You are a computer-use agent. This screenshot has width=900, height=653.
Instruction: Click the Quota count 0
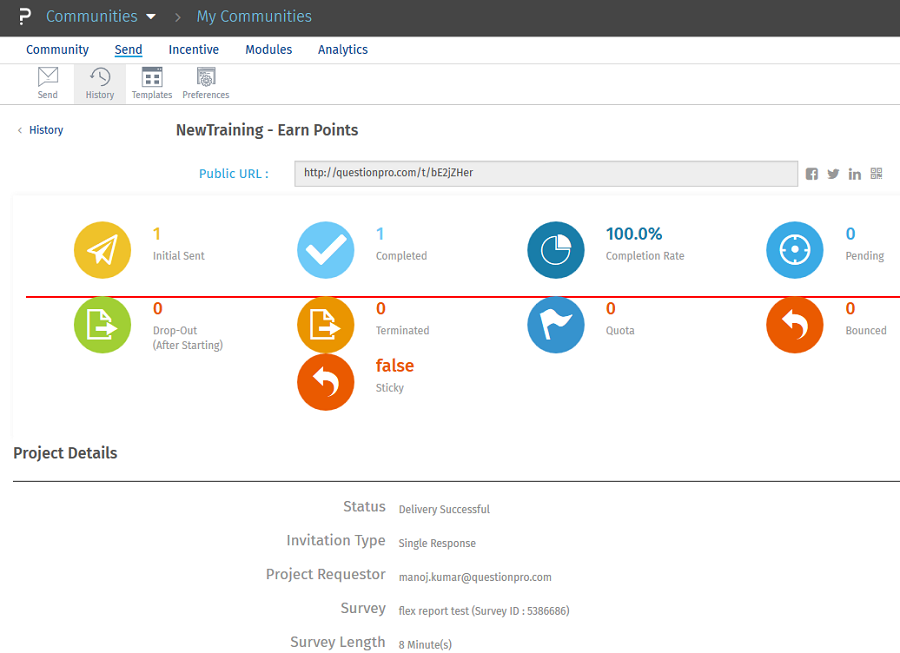point(611,309)
